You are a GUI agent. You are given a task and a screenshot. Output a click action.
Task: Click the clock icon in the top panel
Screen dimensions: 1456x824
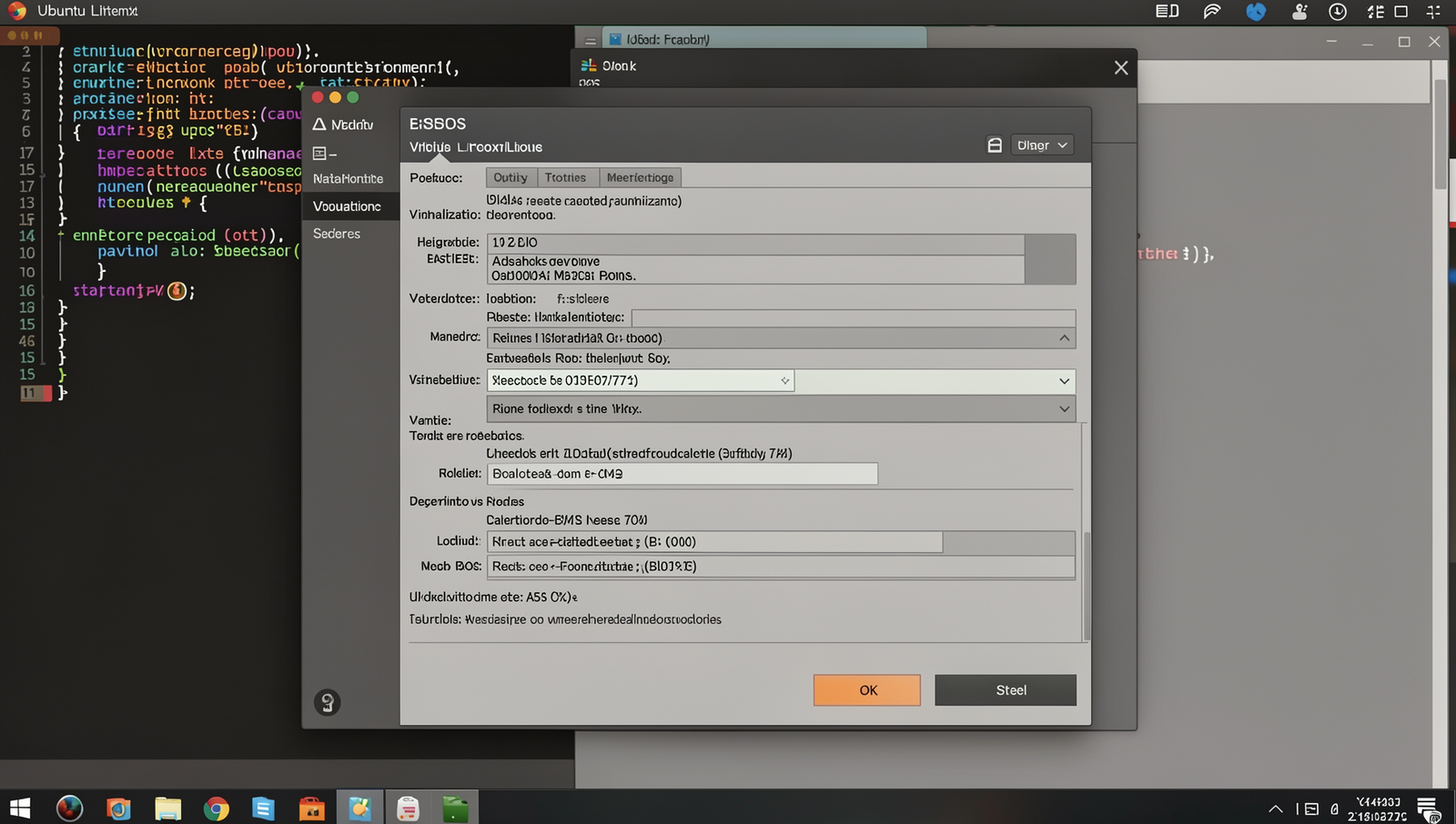click(x=1337, y=12)
